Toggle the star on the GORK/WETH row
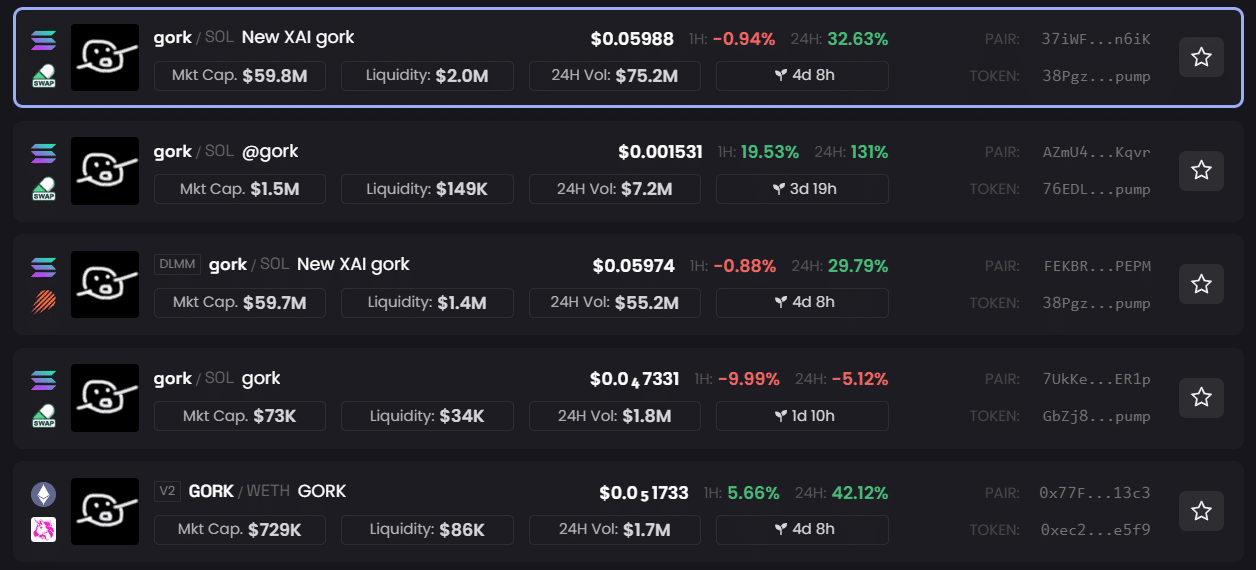 pos(1201,511)
